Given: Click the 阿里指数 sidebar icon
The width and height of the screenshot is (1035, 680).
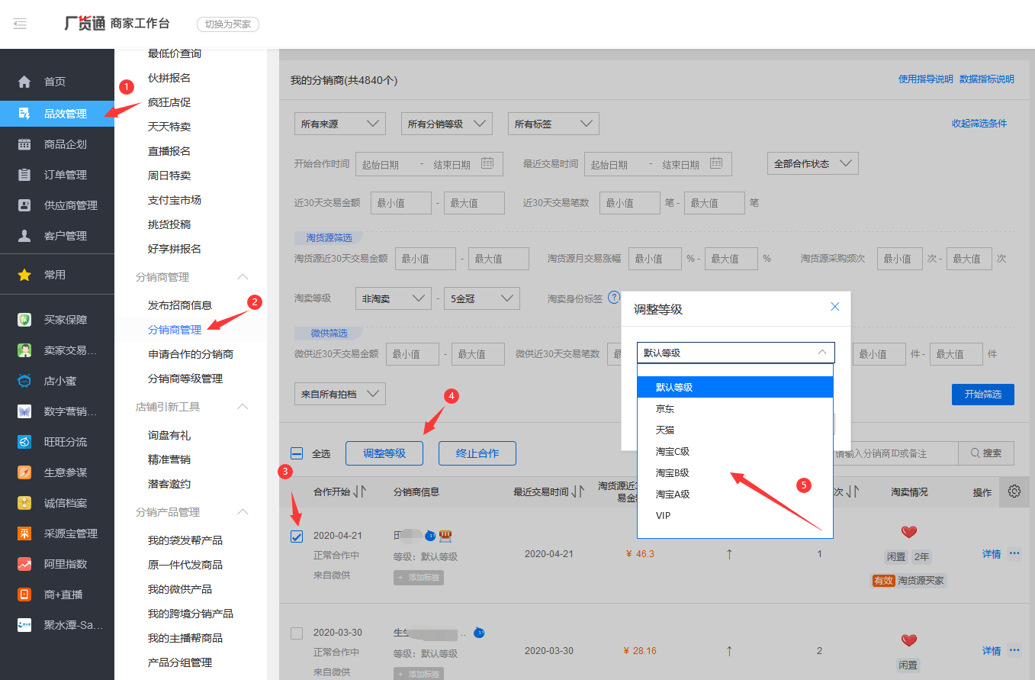Looking at the screenshot, I should (x=24, y=564).
